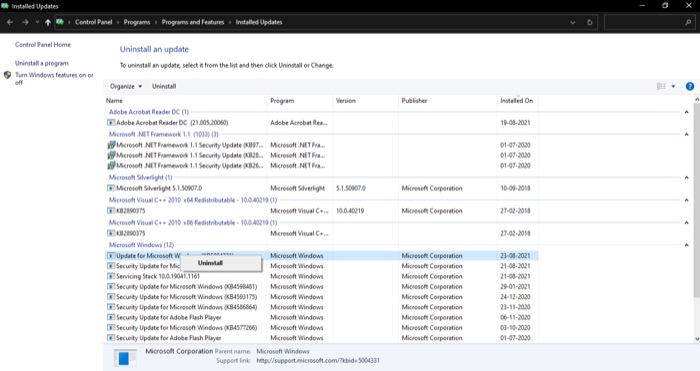
Task: Collapse the Adobe Acrobat Reader DC group
Action: tap(687, 112)
